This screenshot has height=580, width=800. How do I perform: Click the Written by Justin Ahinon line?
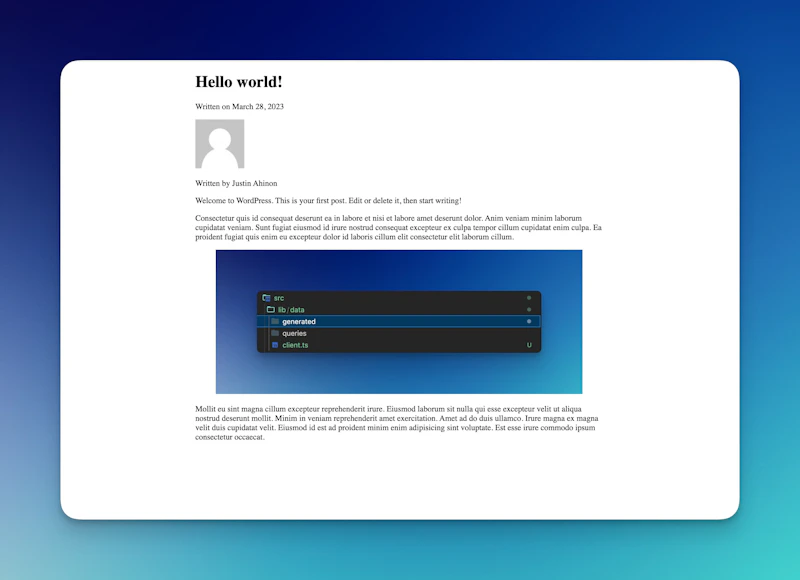(236, 183)
